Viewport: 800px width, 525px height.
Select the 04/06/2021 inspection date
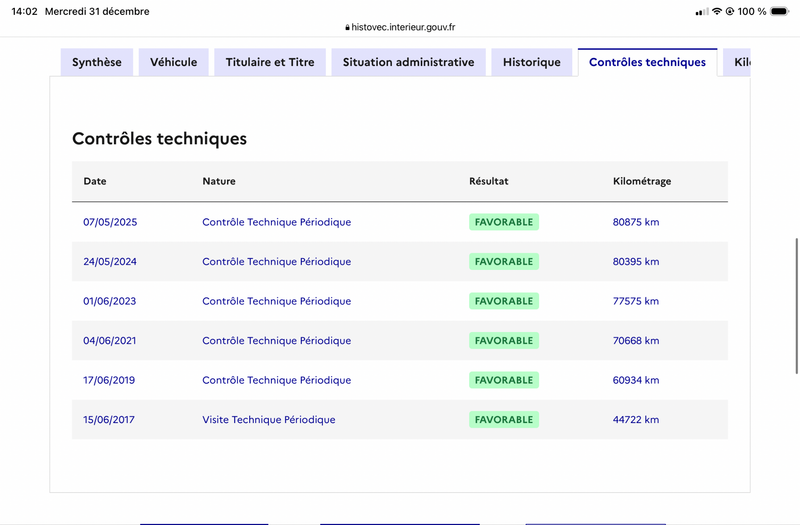point(110,341)
